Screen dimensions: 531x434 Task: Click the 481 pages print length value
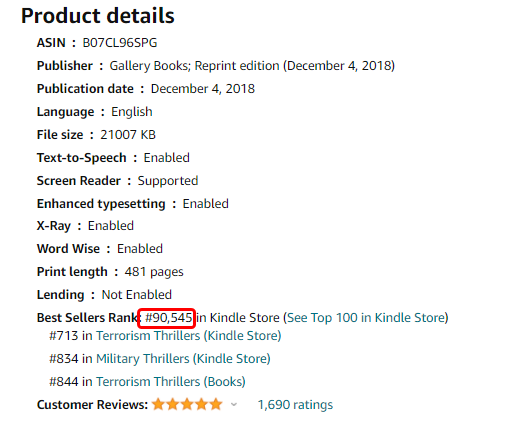(x=154, y=272)
